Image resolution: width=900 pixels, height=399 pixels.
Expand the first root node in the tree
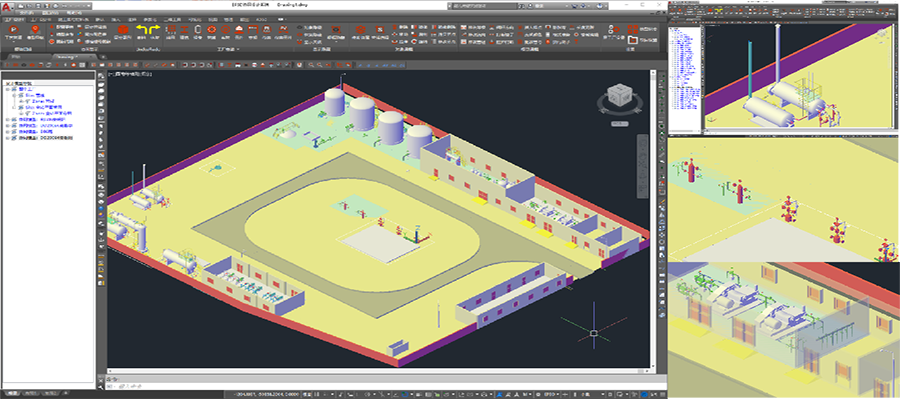[7, 89]
